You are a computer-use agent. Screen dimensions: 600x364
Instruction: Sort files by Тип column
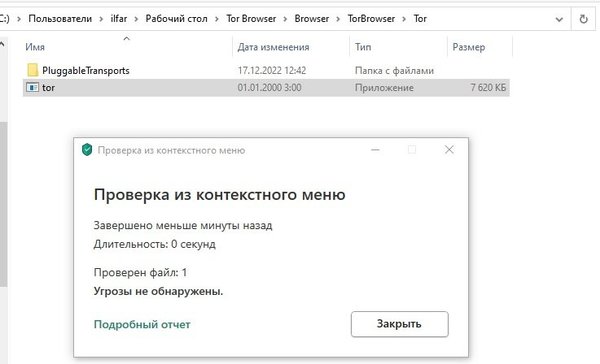point(363,47)
